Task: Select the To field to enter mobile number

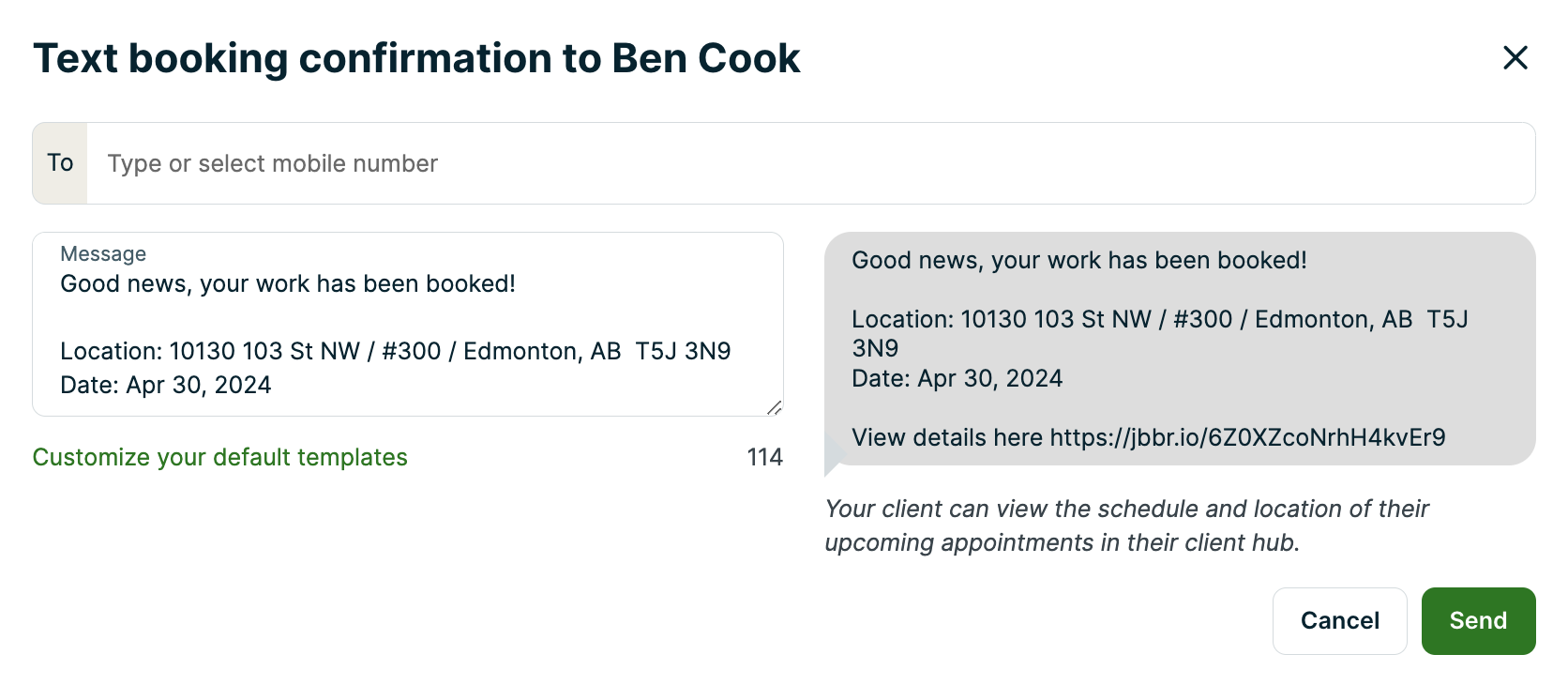Action: click(x=469, y=162)
